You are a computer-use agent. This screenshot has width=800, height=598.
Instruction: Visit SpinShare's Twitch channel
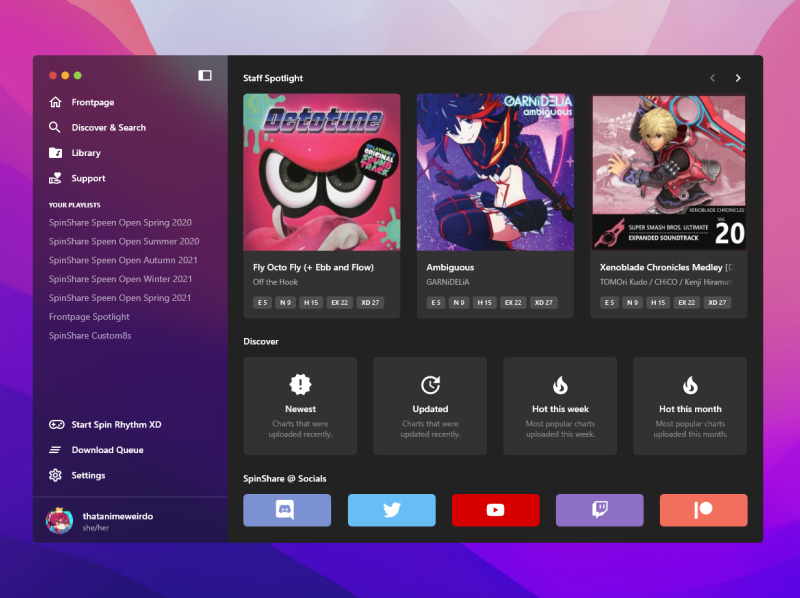pyautogui.click(x=599, y=509)
